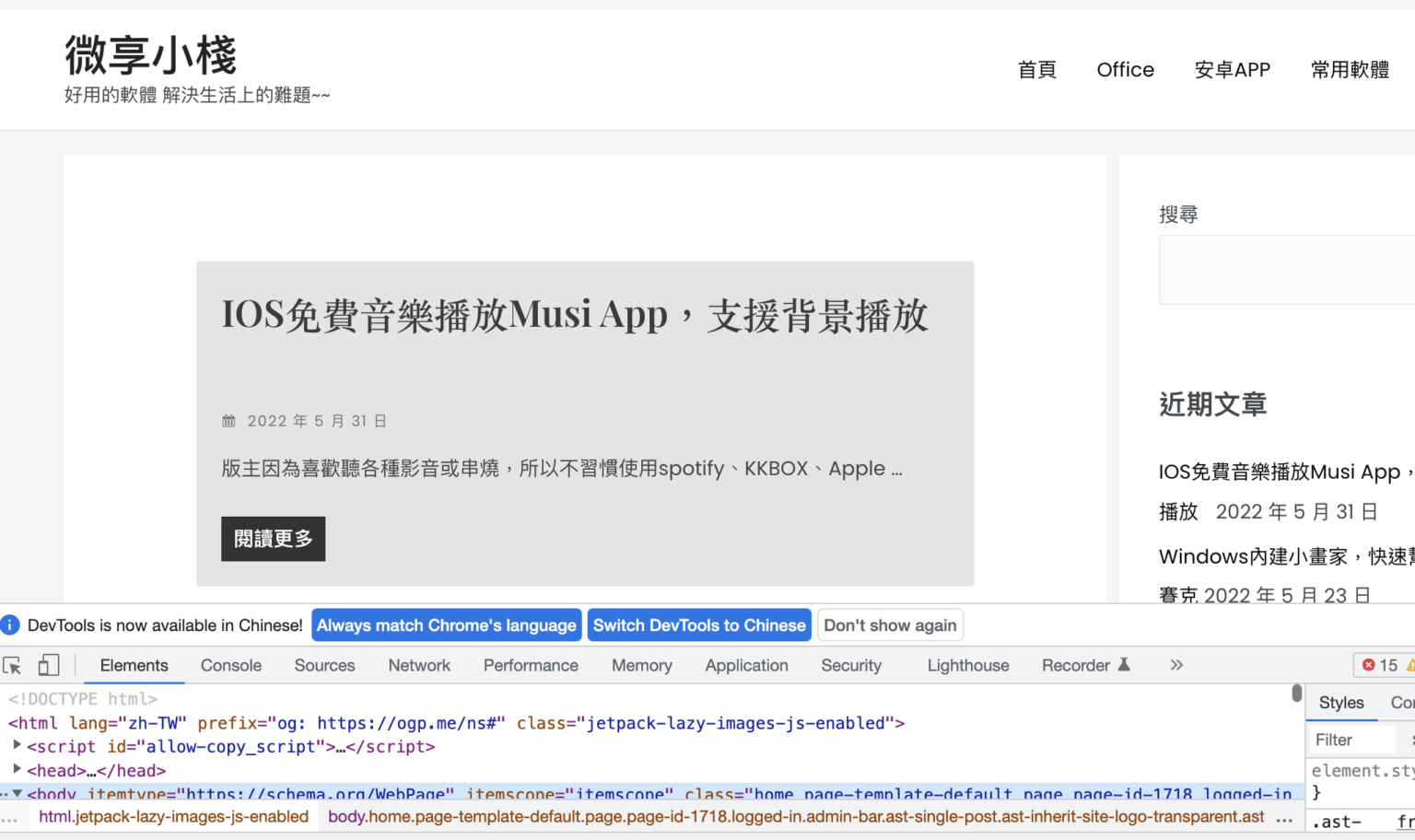The image size is (1415, 840).
Task: Click the 閱讀更多 read more button
Action: [x=273, y=539]
